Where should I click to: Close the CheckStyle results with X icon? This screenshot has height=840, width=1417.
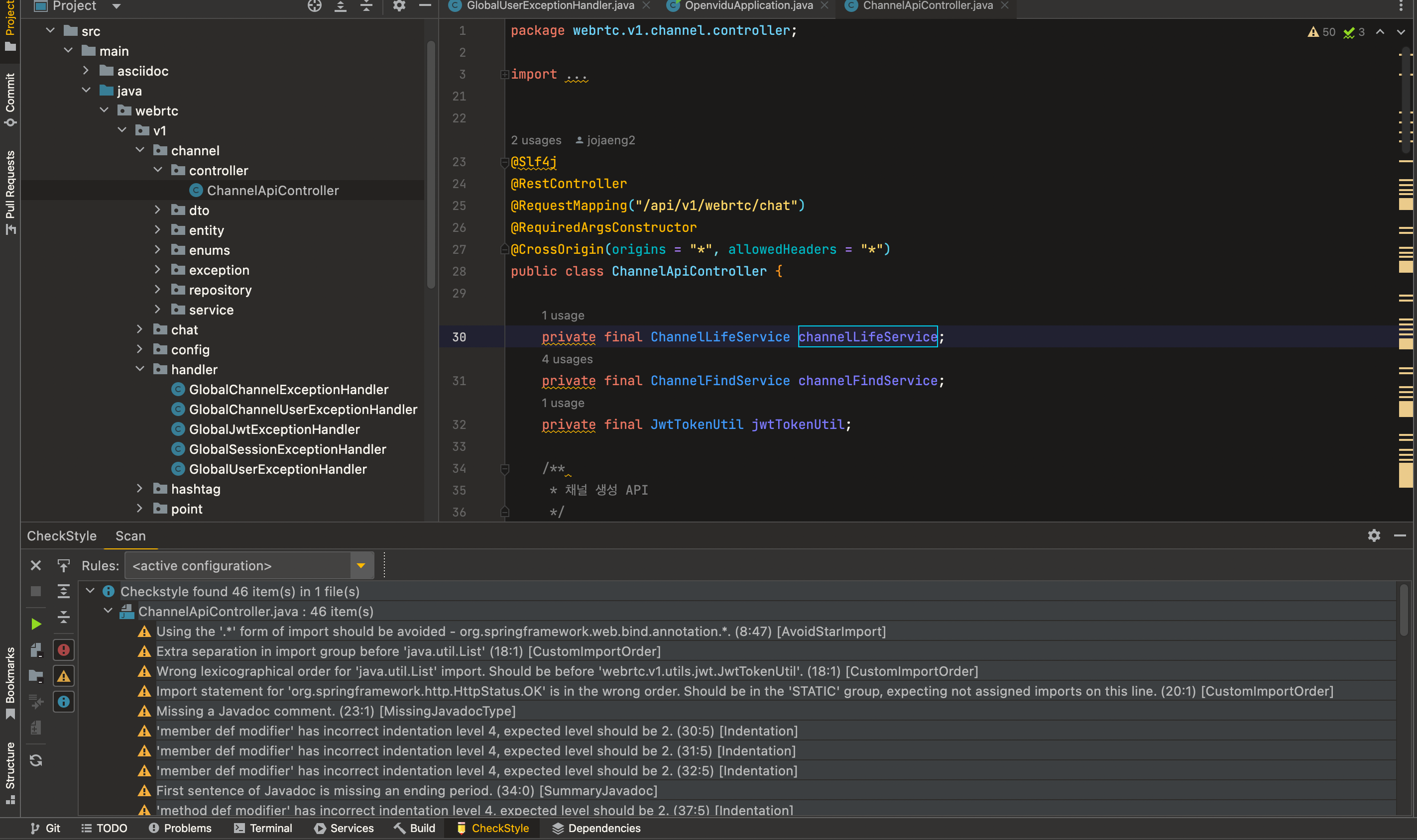pyautogui.click(x=36, y=565)
